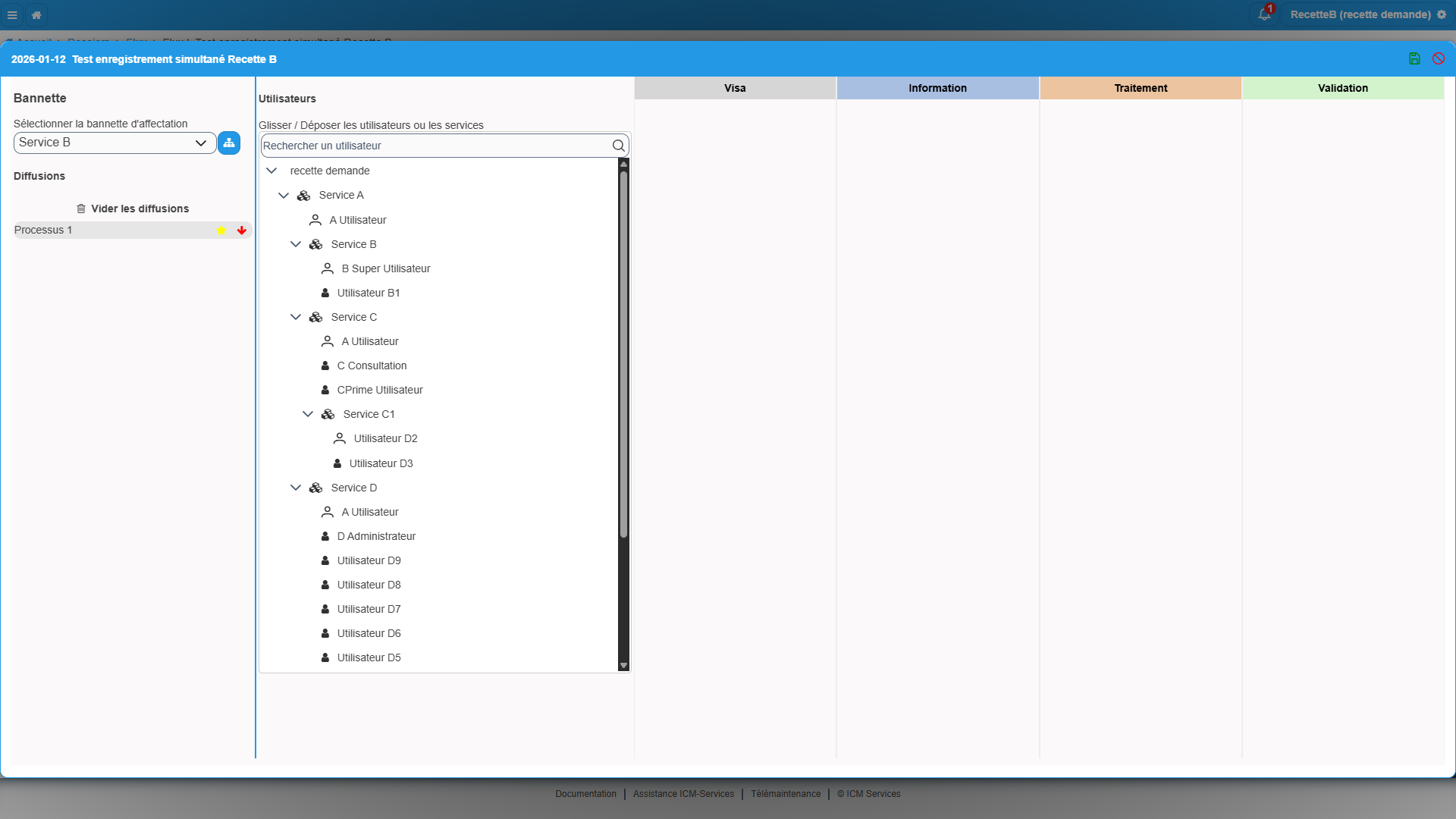This screenshot has height=819, width=1456.
Task: Click the D Administrateur person icon
Action: click(325, 536)
